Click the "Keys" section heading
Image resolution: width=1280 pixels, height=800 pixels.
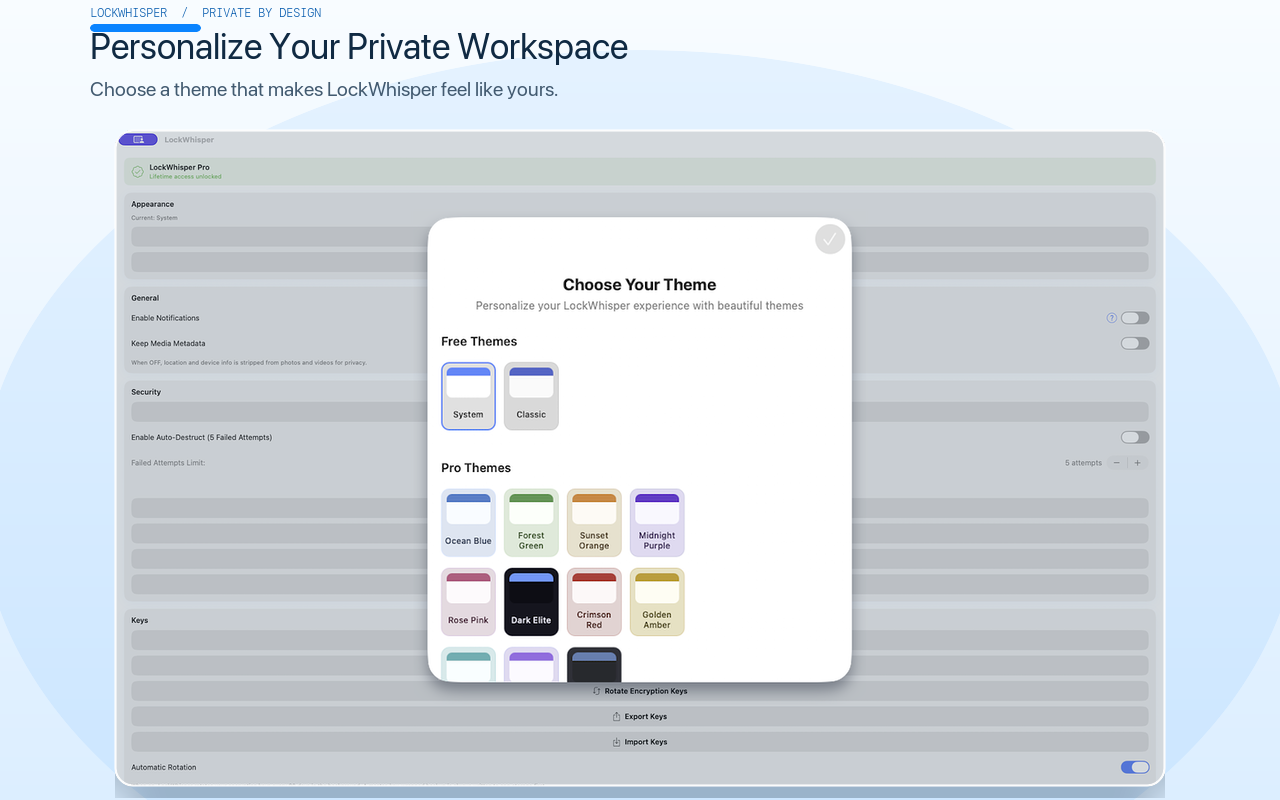click(140, 620)
